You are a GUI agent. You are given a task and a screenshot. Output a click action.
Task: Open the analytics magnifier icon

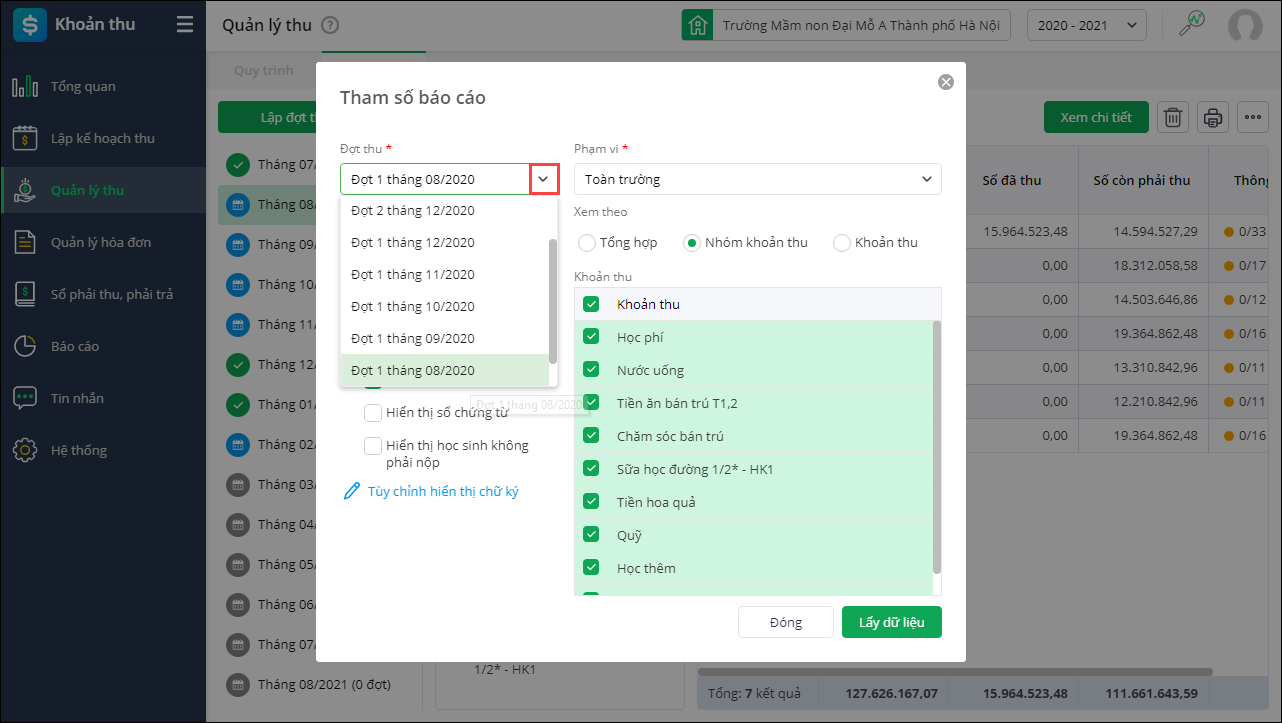1191,24
